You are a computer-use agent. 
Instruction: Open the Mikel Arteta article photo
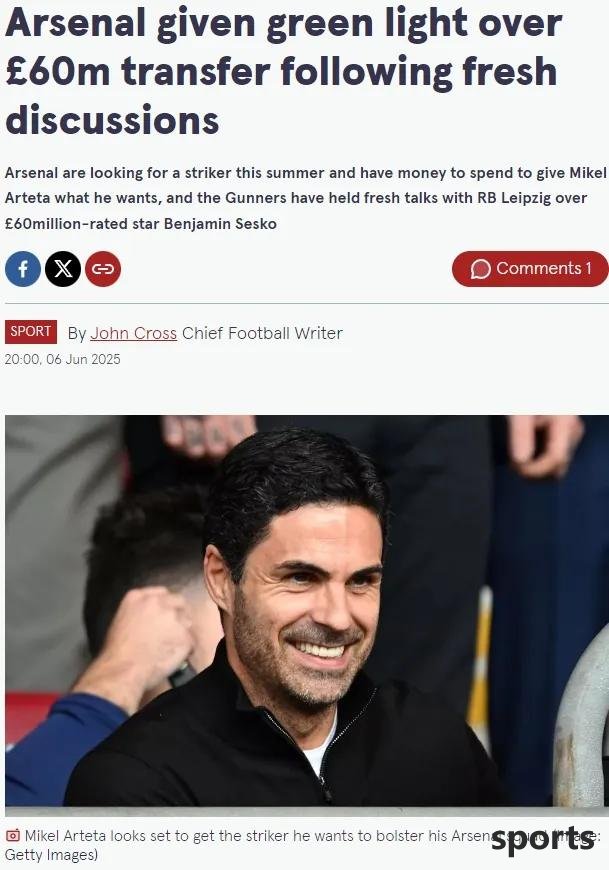click(x=307, y=610)
